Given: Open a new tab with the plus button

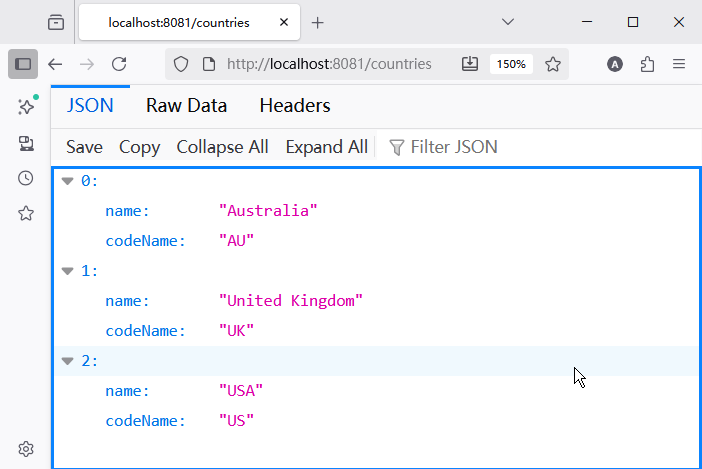Looking at the screenshot, I should [317, 23].
